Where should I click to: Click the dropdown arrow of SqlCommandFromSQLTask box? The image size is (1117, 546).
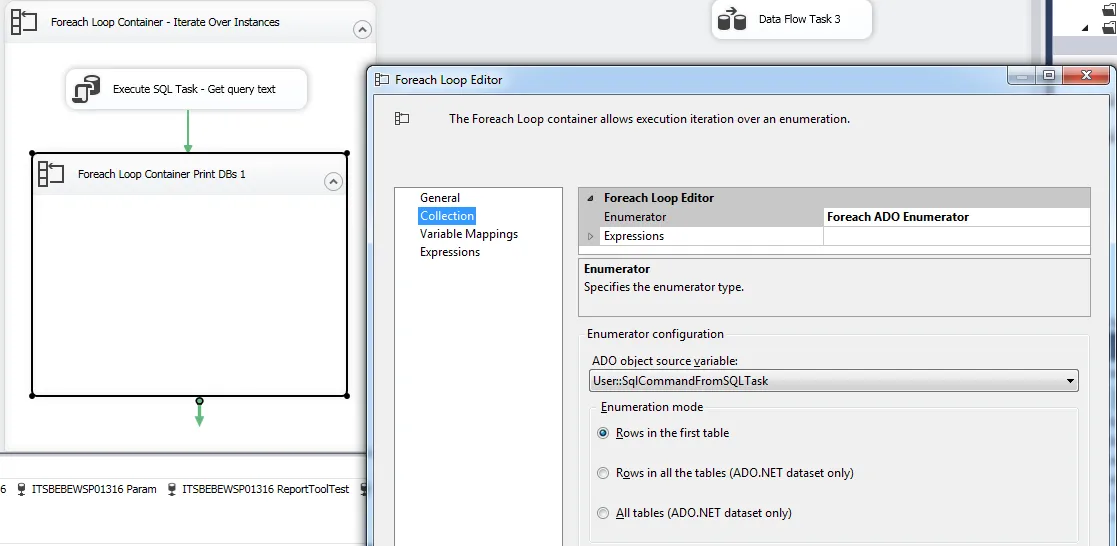click(x=1070, y=381)
